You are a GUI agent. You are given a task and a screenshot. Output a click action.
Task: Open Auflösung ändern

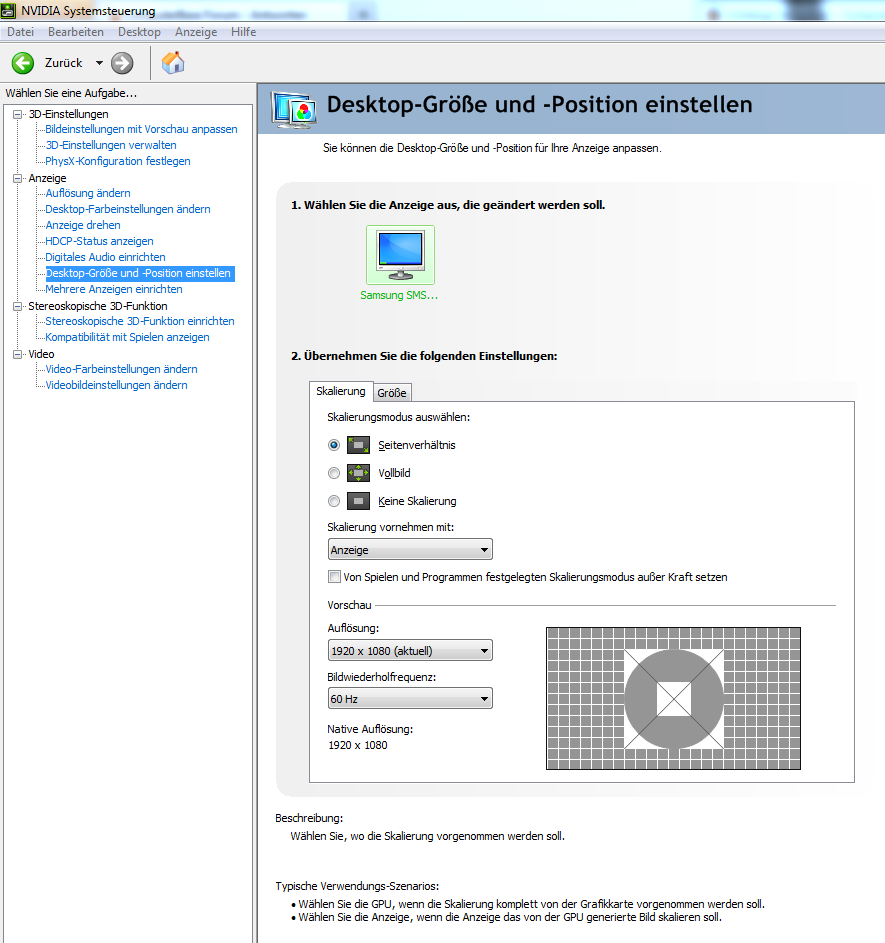tap(88, 193)
